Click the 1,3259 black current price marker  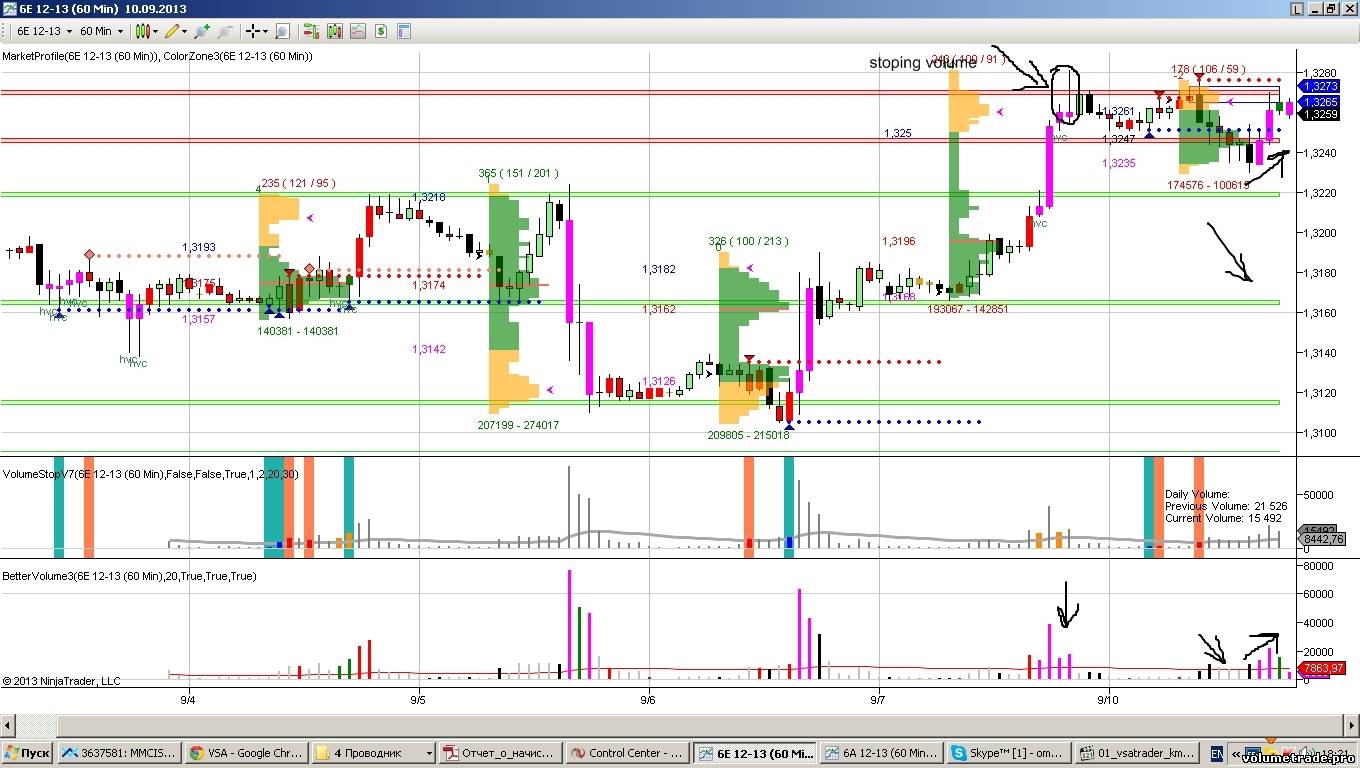(1321, 115)
